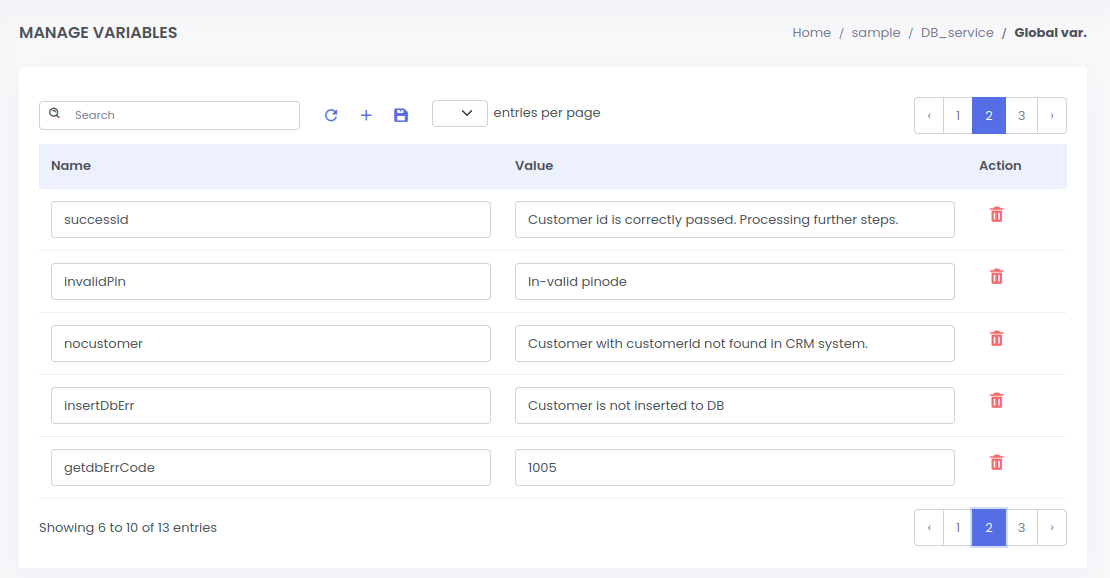This screenshot has height=578, width=1110.
Task: Save variables using the floppy disk icon
Action: click(401, 115)
